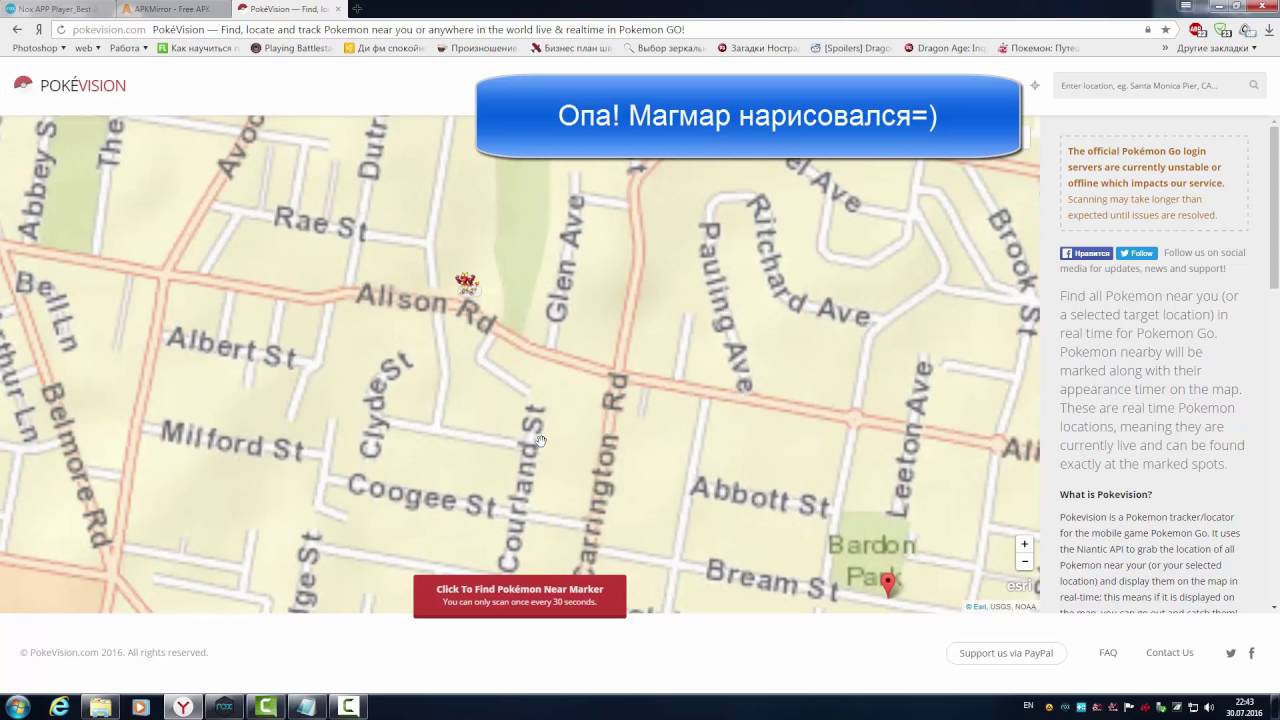Image resolution: width=1280 pixels, height=720 pixels.
Task: Zoom out the map with the minus button
Action: [1024, 562]
